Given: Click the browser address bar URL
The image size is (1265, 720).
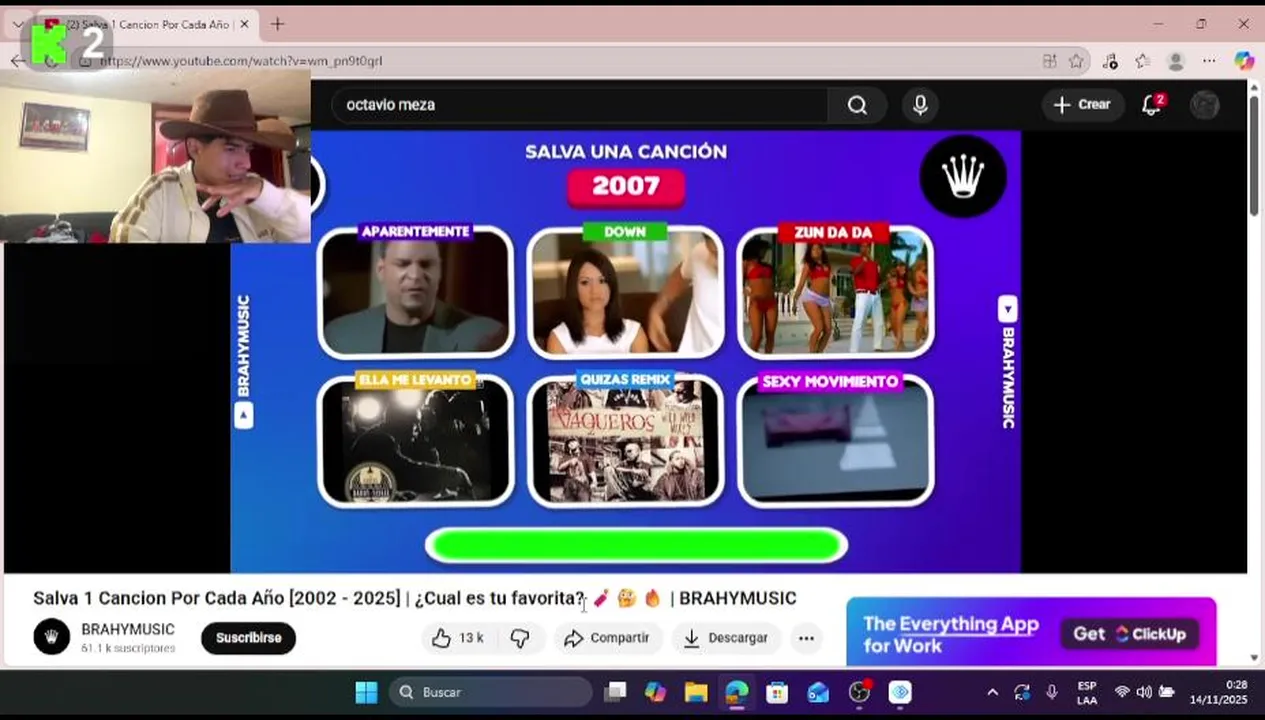Looking at the screenshot, I should 241,61.
